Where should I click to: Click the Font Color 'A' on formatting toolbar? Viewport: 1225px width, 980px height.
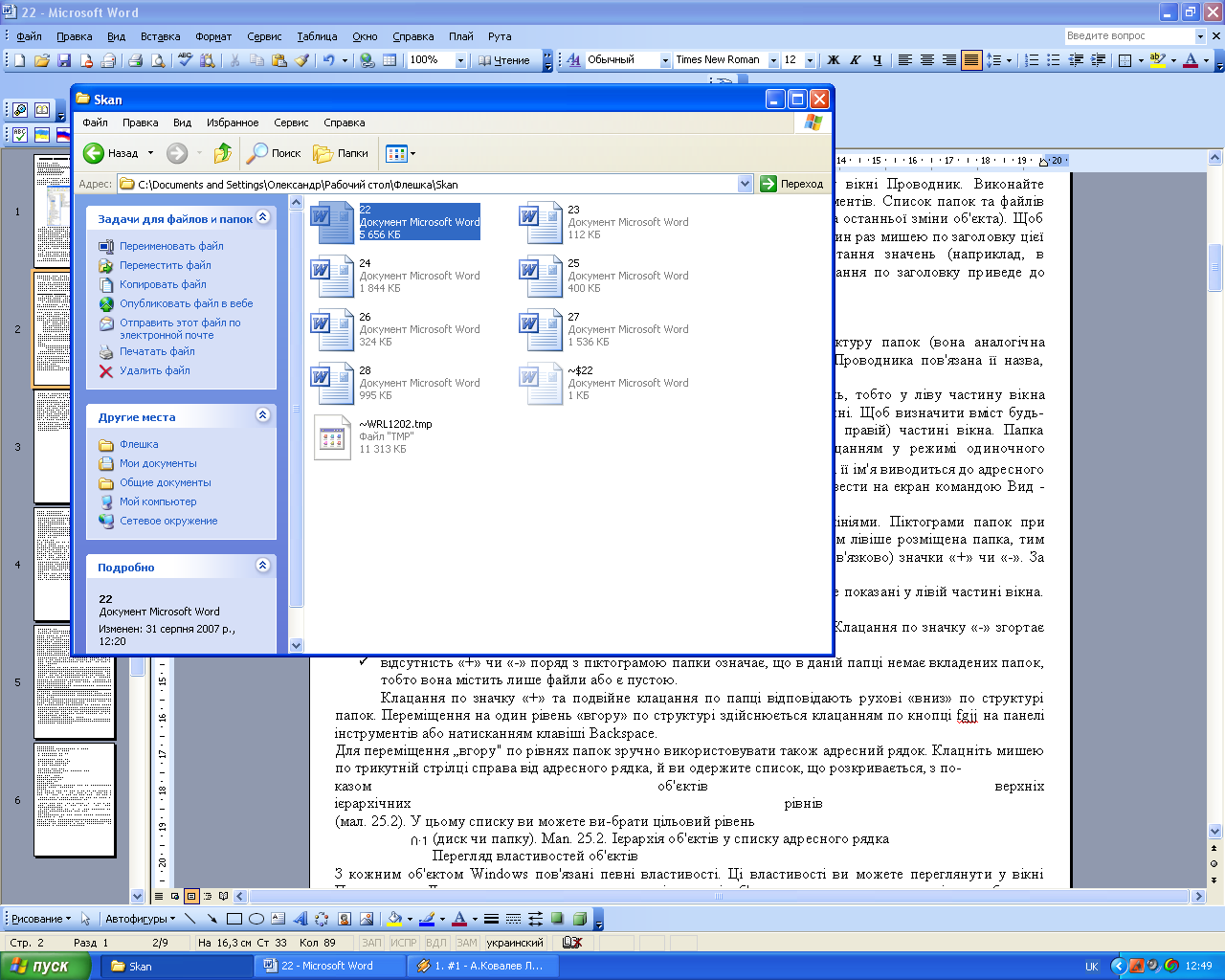point(1191,60)
